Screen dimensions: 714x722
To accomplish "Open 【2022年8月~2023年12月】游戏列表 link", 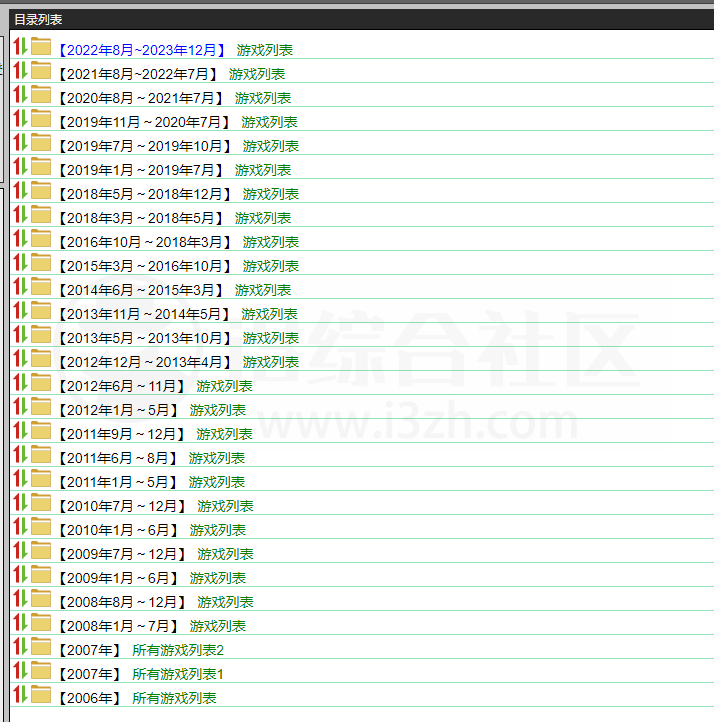I will pyautogui.click(x=176, y=50).
